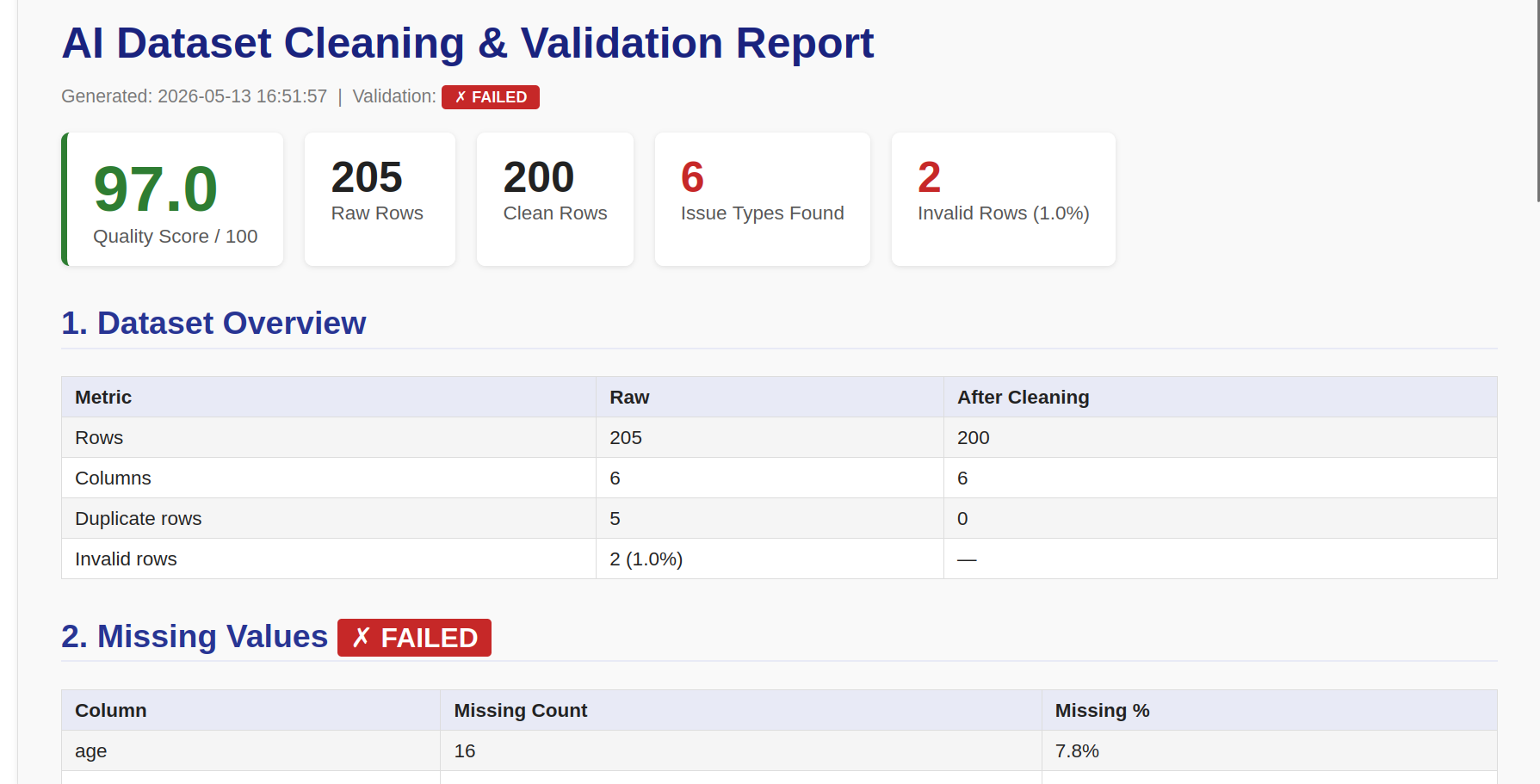1540x784 pixels.
Task: Click the report title heading
Action: click(x=467, y=43)
